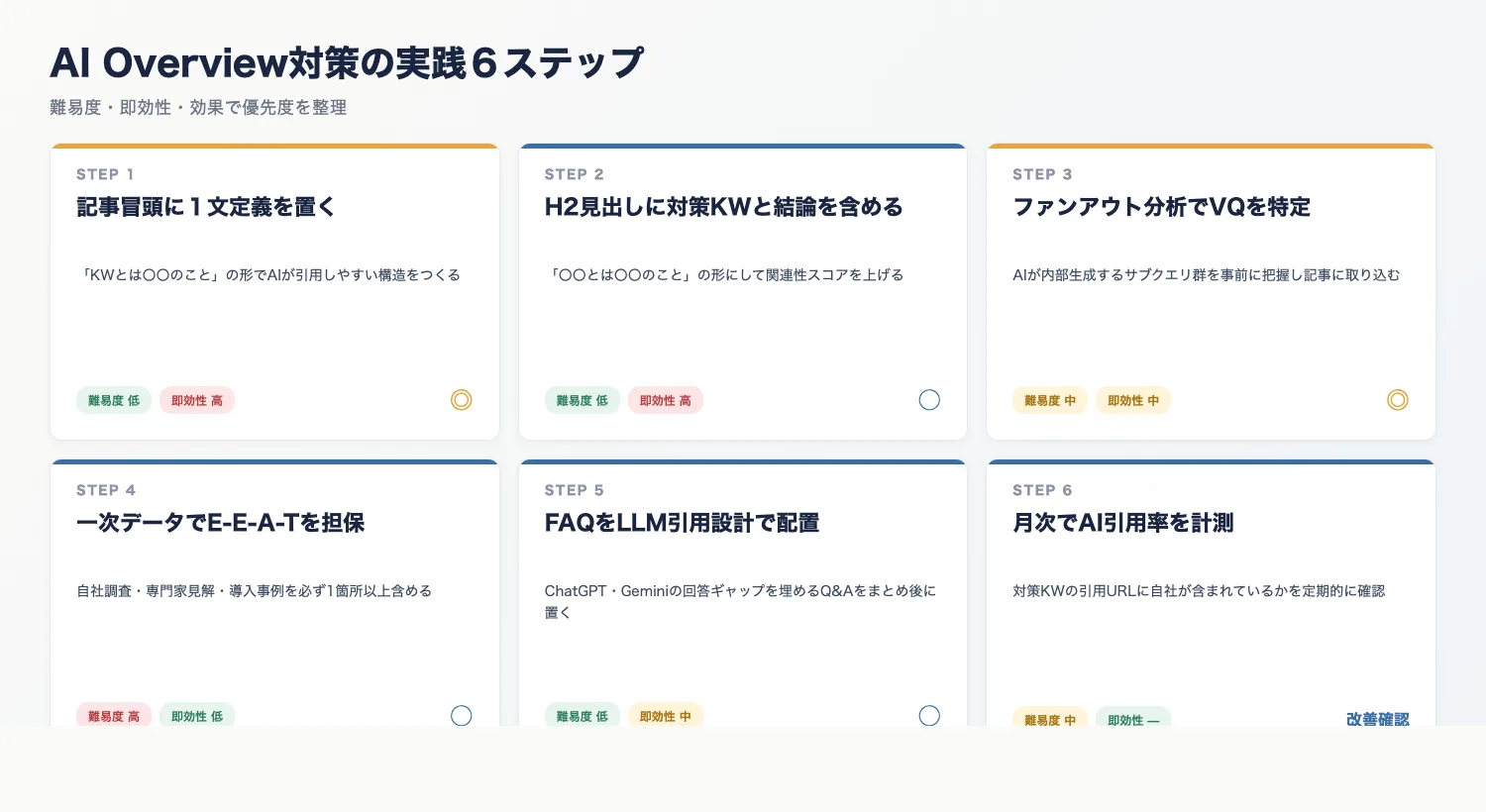Choose the 難易度 中 tag in STEP 3
Screen dimensions: 1486x812
point(1050,400)
